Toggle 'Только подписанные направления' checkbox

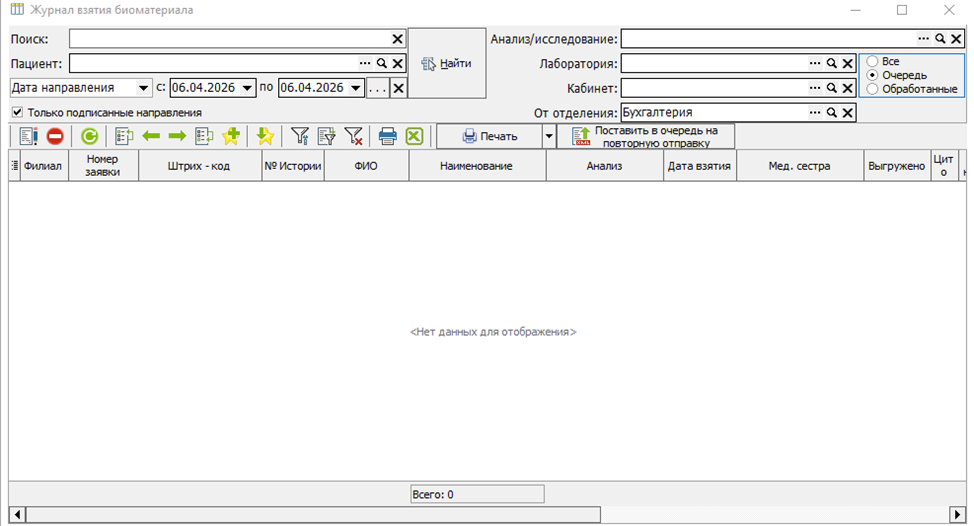pos(17,113)
